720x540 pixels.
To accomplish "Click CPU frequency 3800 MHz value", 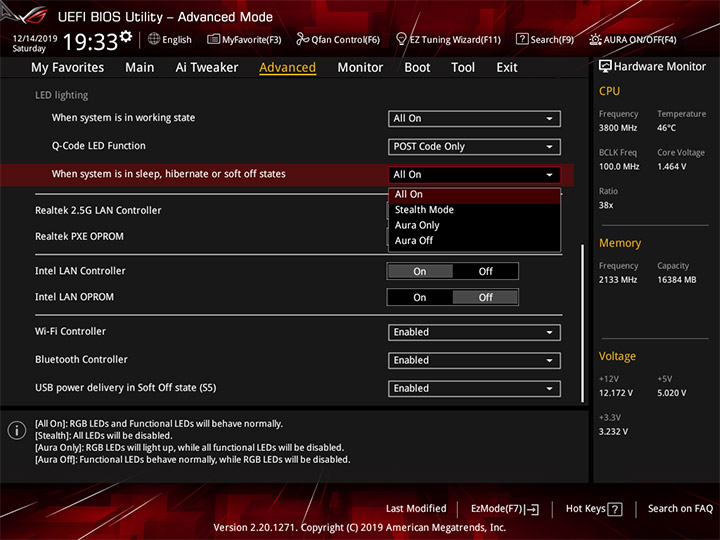I will click(x=618, y=128).
